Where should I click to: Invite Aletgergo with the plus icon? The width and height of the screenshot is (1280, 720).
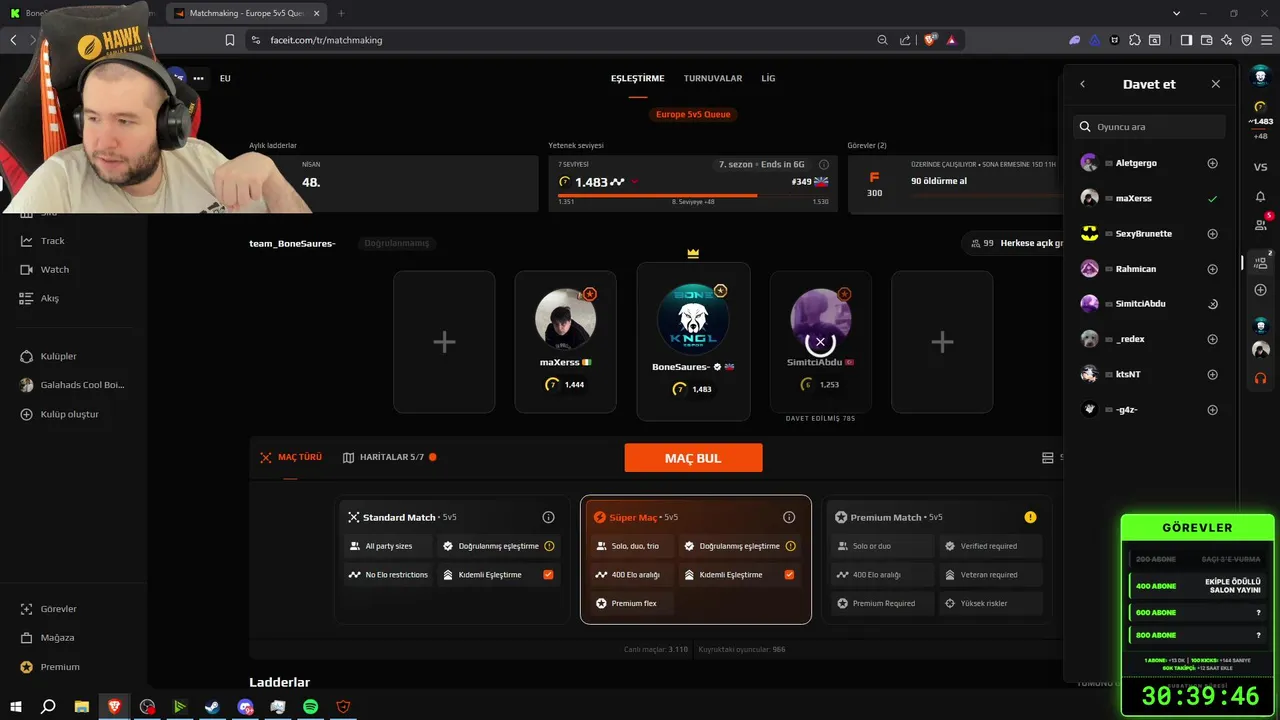pos(1212,163)
